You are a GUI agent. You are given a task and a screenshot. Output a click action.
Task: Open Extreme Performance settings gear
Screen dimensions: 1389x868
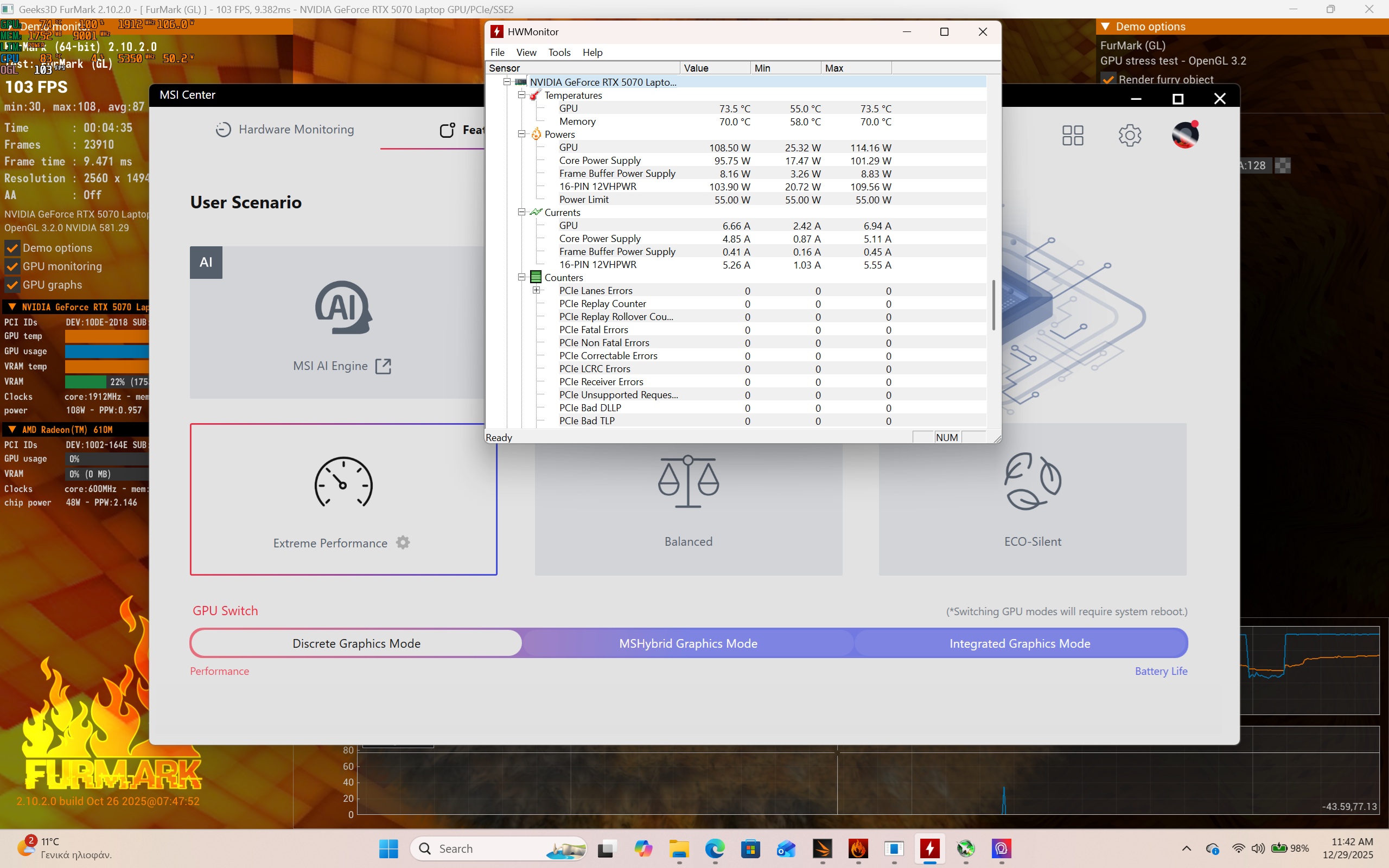click(403, 542)
